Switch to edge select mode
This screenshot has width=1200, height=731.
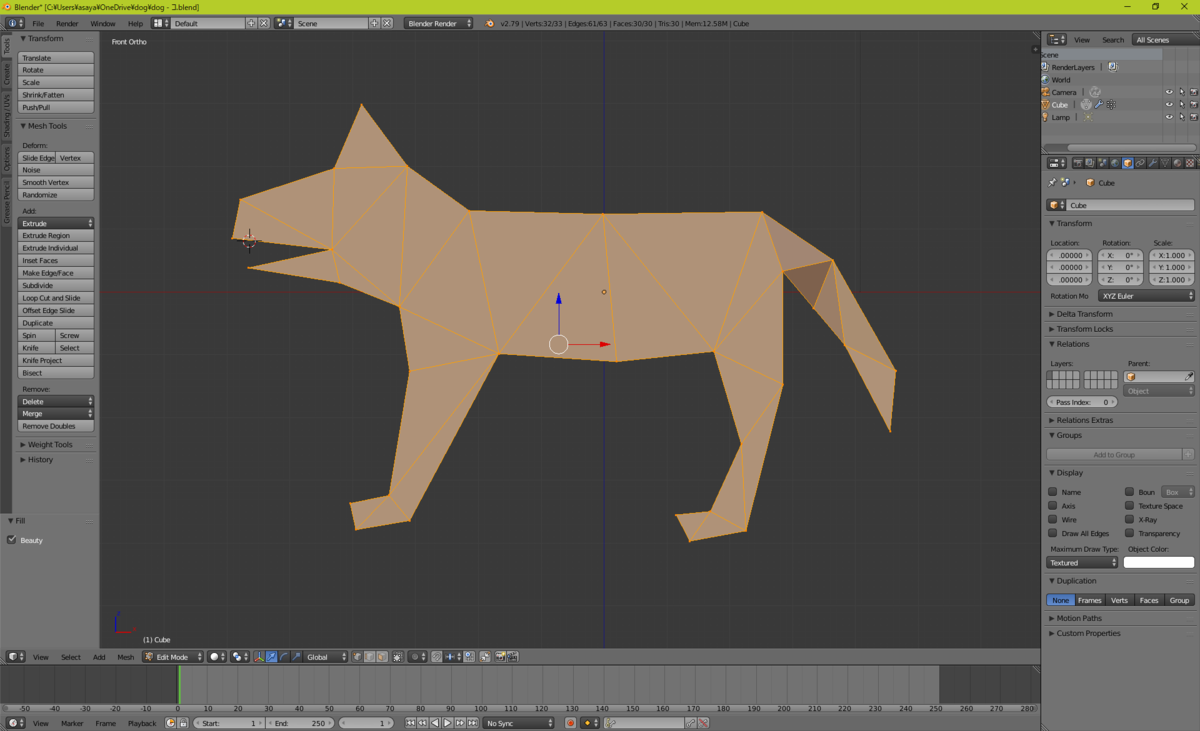[369, 657]
